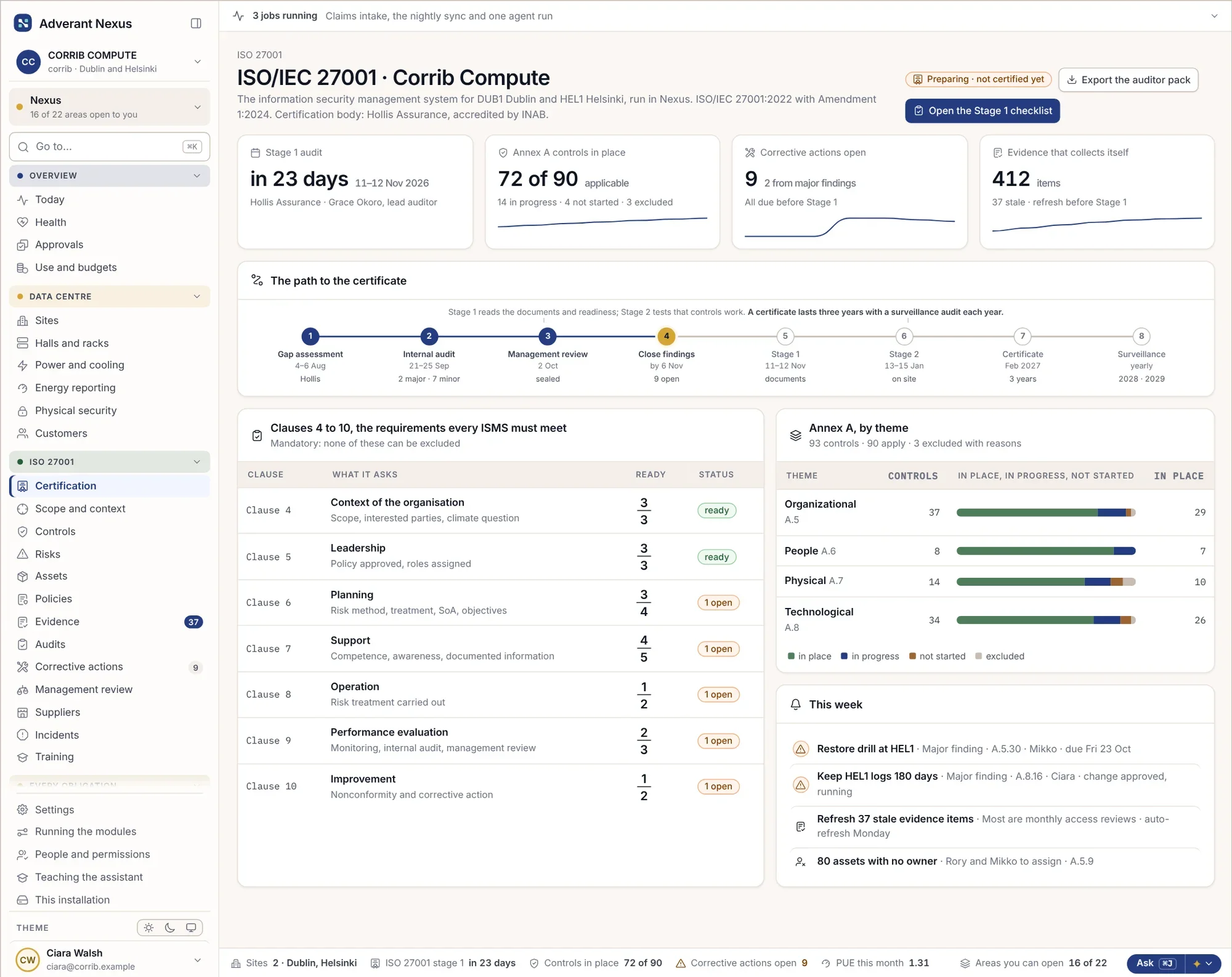Image resolution: width=1232 pixels, height=977 pixels.
Task: Click the Risks warning triangle icon
Action: click(x=23, y=554)
